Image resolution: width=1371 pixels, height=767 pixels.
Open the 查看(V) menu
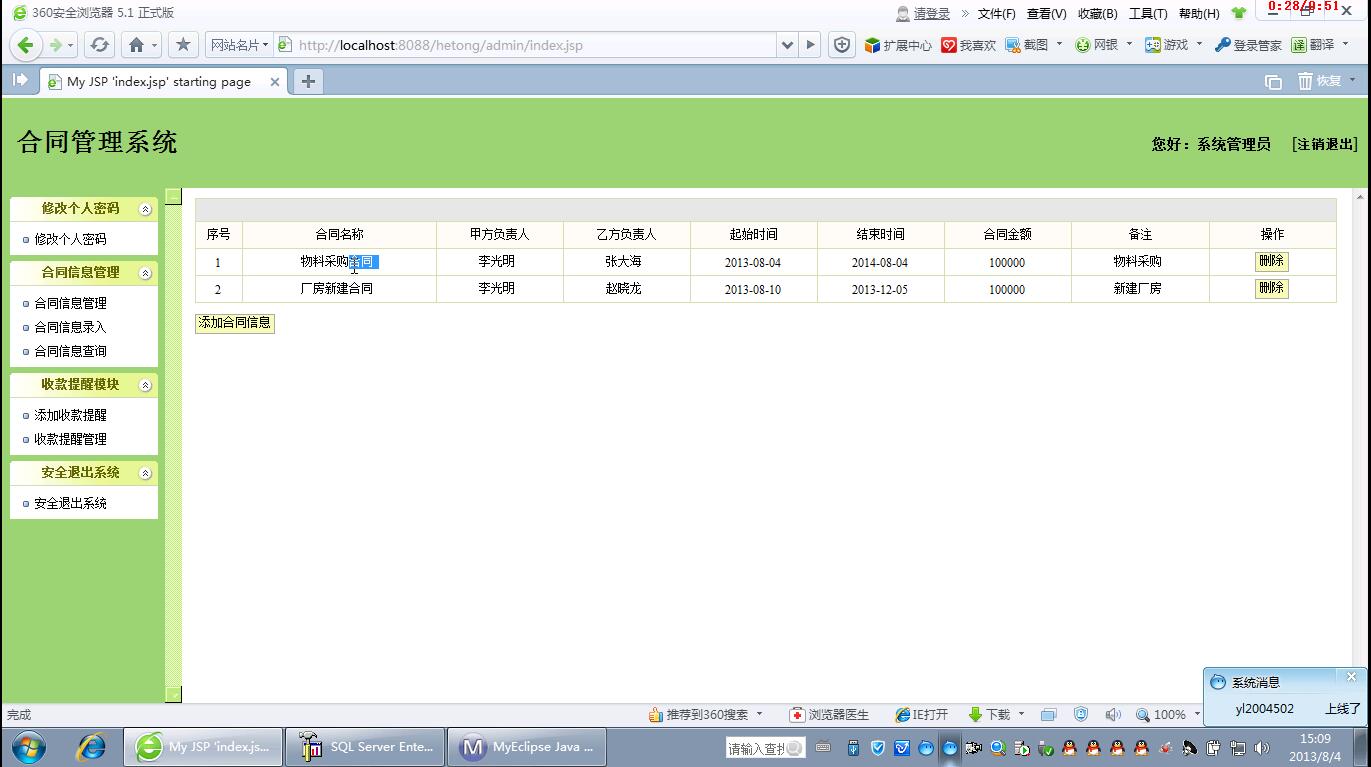pyautogui.click(x=1046, y=13)
